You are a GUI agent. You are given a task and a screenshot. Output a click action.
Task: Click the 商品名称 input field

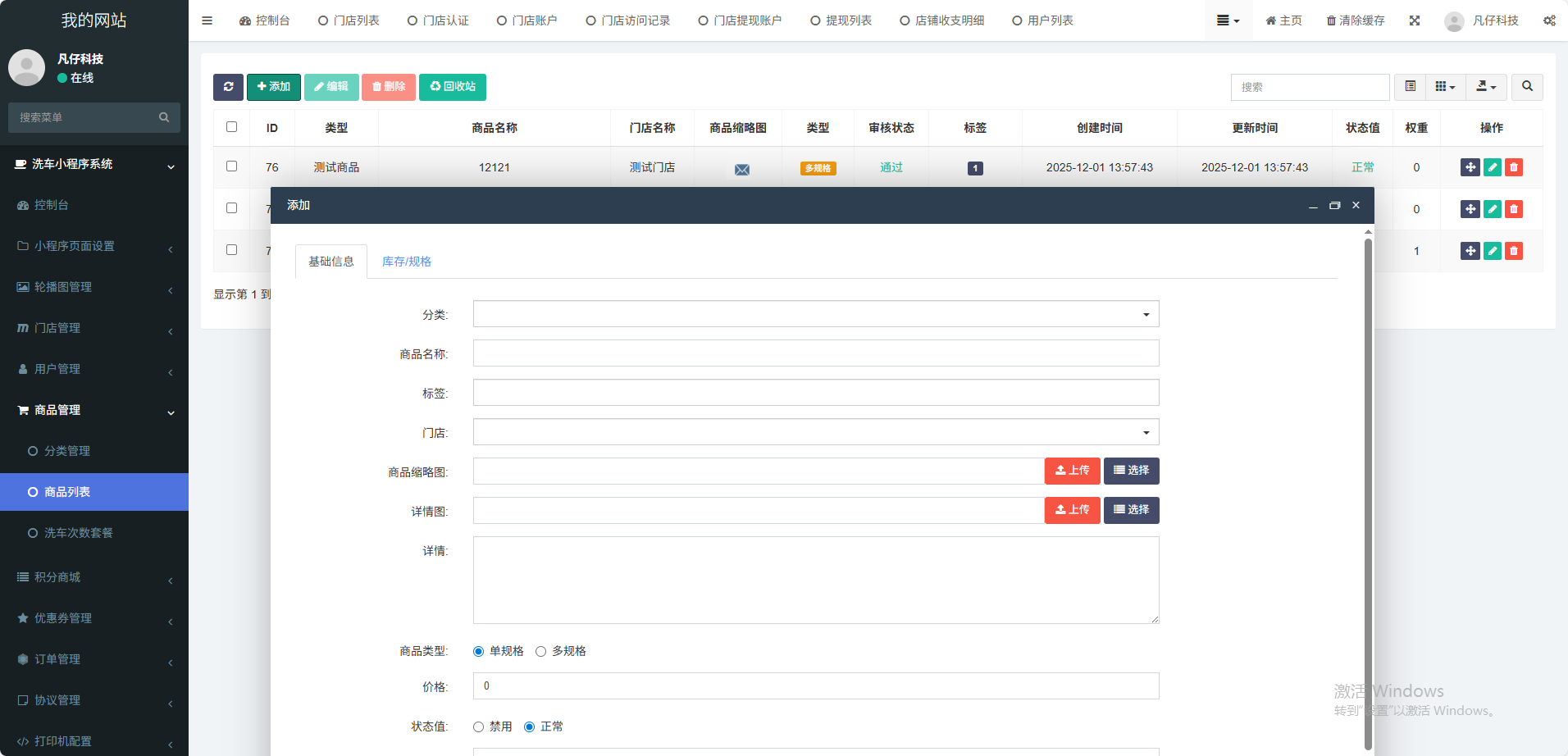815,353
